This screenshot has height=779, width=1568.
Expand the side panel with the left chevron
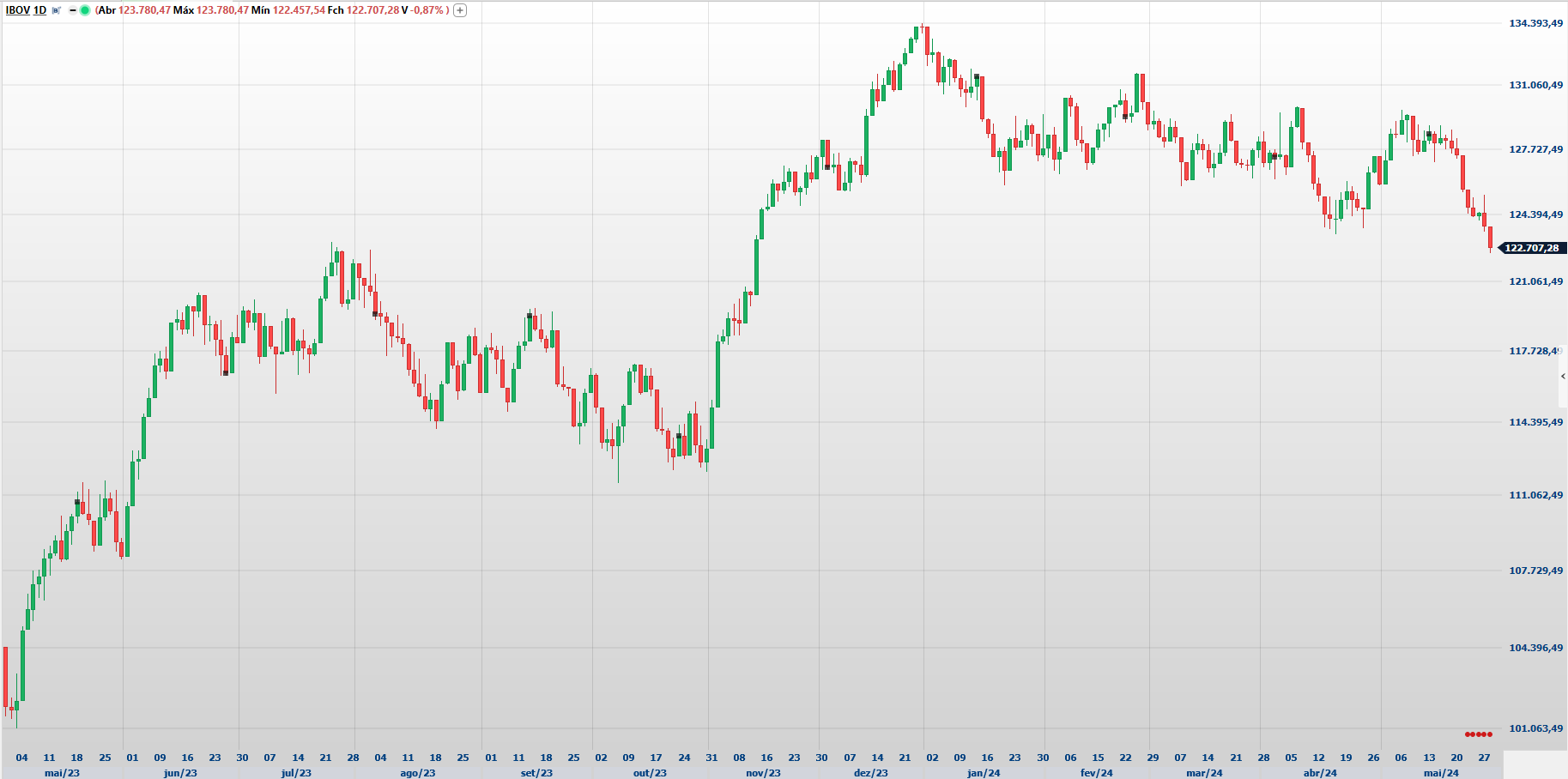pyautogui.click(x=1563, y=377)
